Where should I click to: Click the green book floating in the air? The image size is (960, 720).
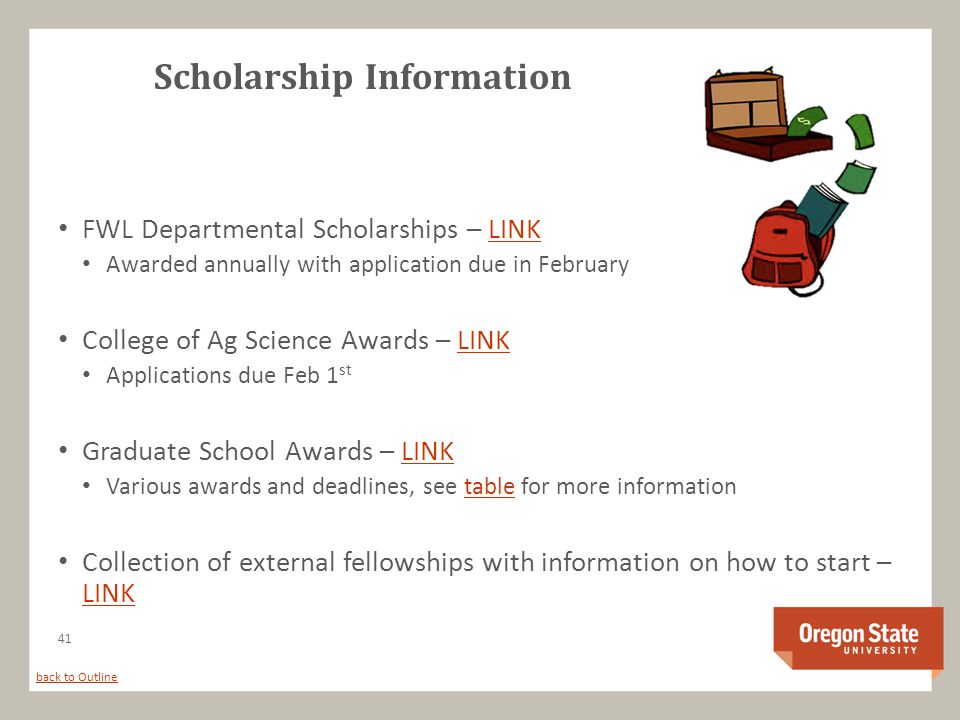click(856, 178)
